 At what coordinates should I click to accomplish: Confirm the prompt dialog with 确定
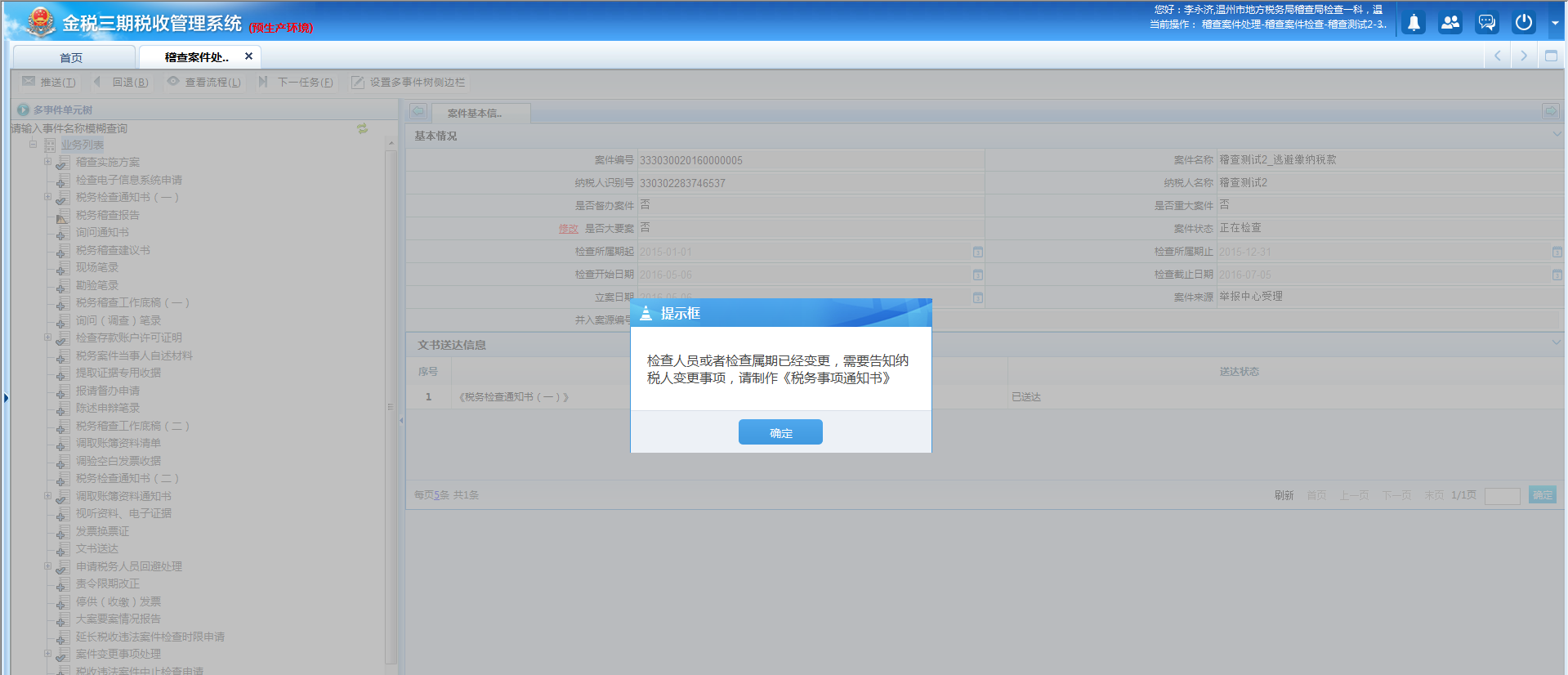pyautogui.click(x=780, y=432)
